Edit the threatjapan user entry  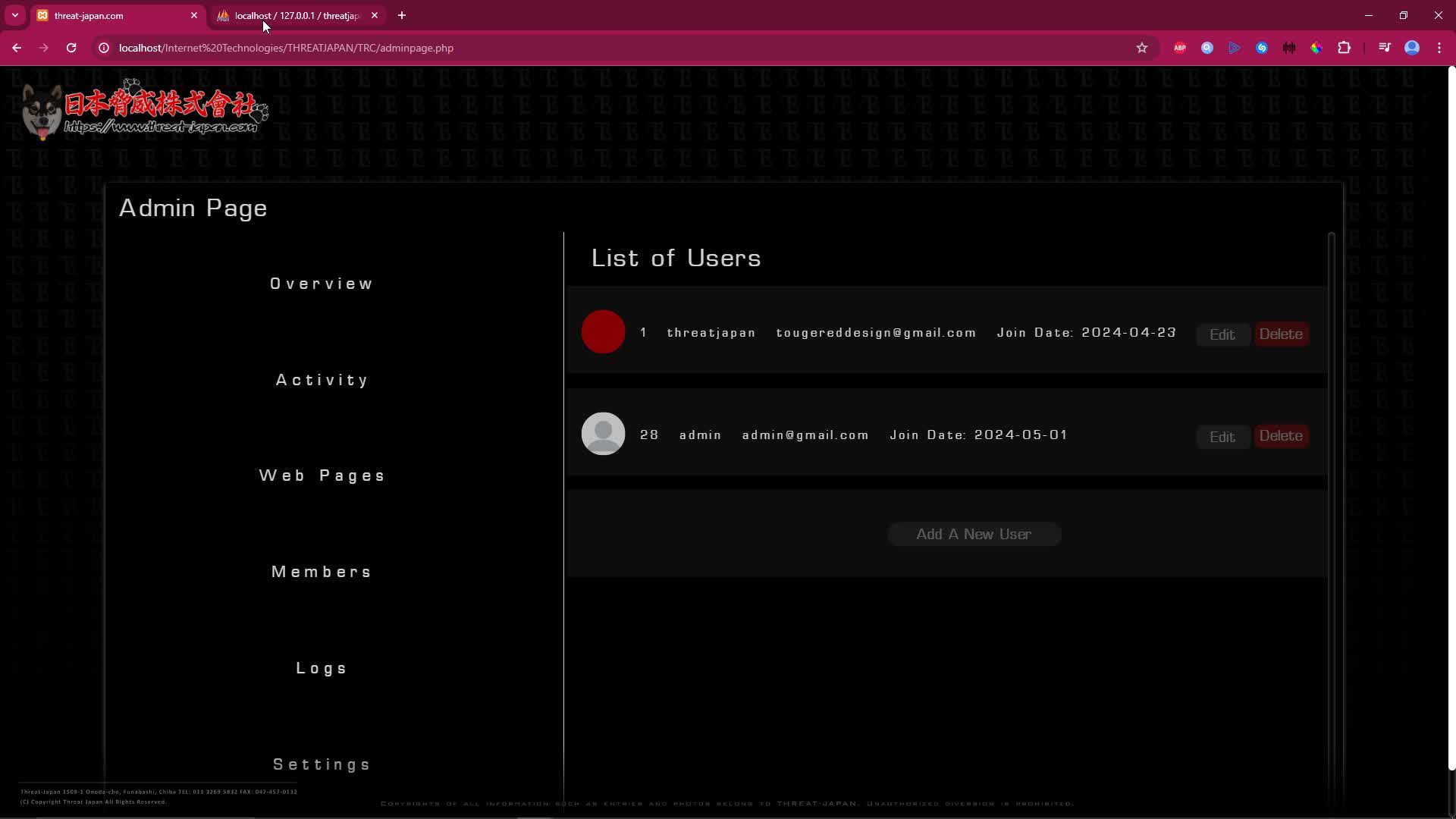1222,334
